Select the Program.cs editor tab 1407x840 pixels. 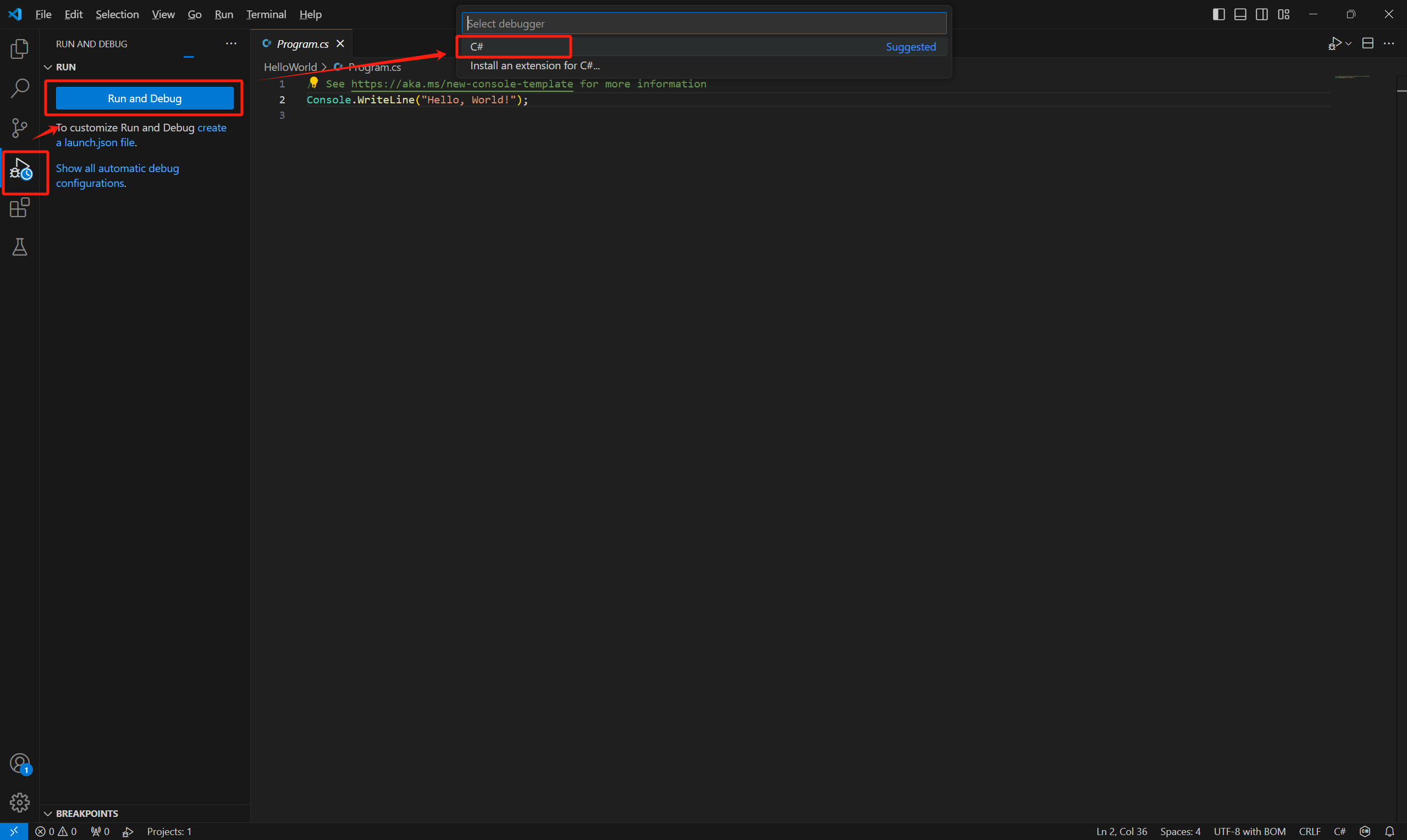[302, 43]
